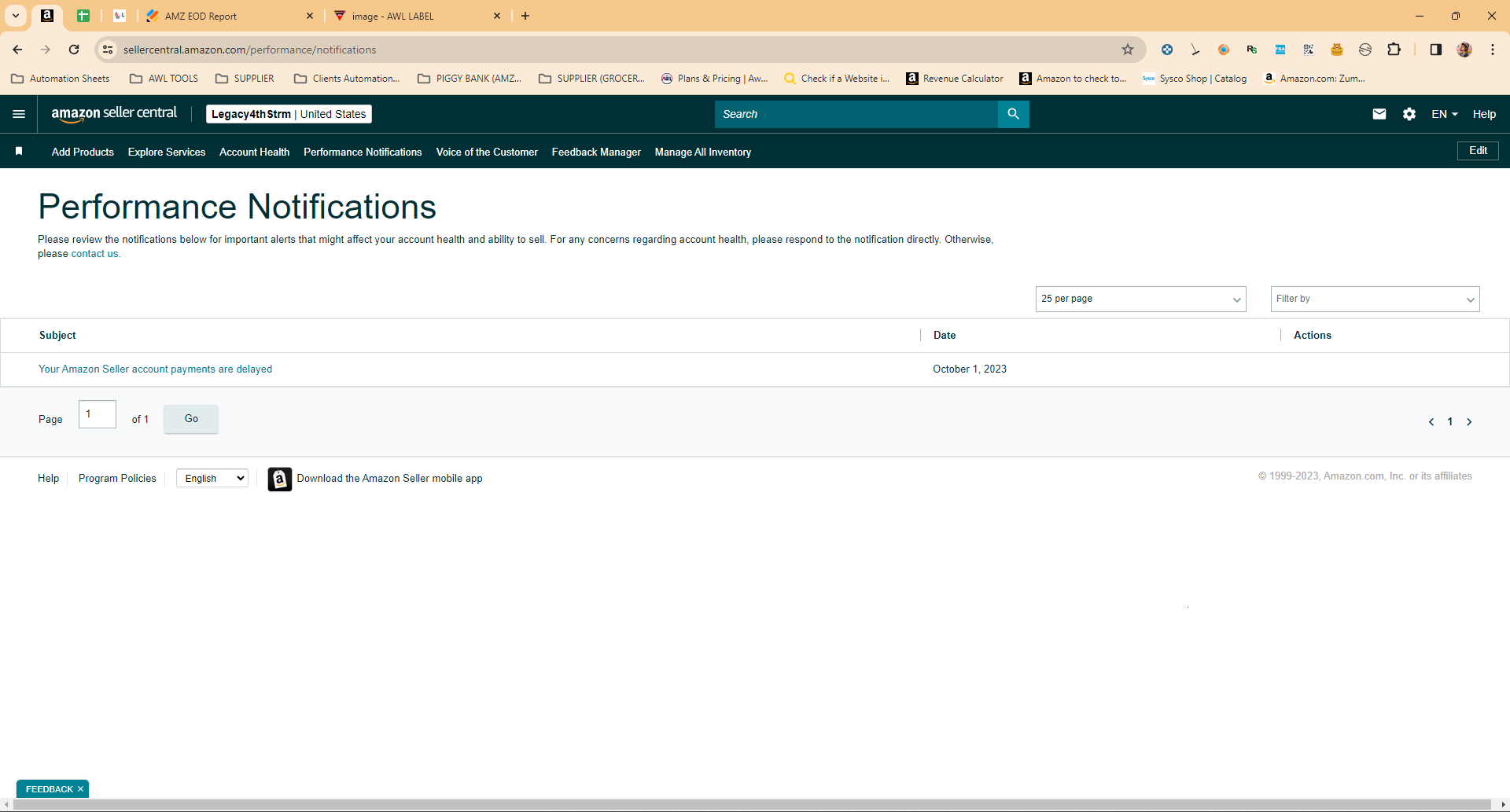Go to previous page arrow in pagination
The width and height of the screenshot is (1510, 812).
click(1431, 422)
